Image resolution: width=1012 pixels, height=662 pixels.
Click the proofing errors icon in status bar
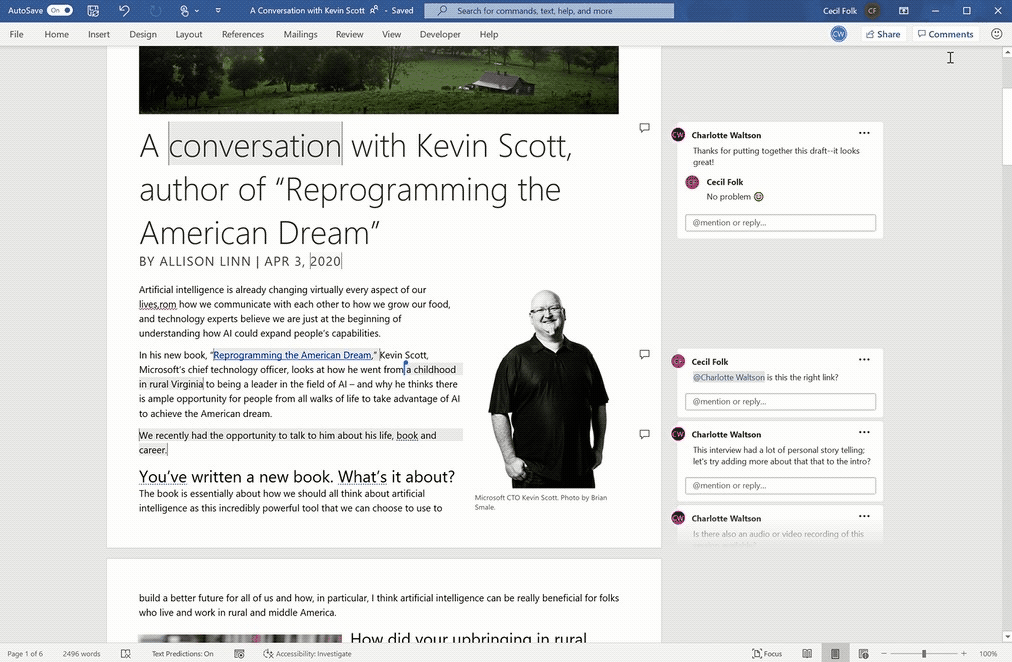tap(126, 654)
